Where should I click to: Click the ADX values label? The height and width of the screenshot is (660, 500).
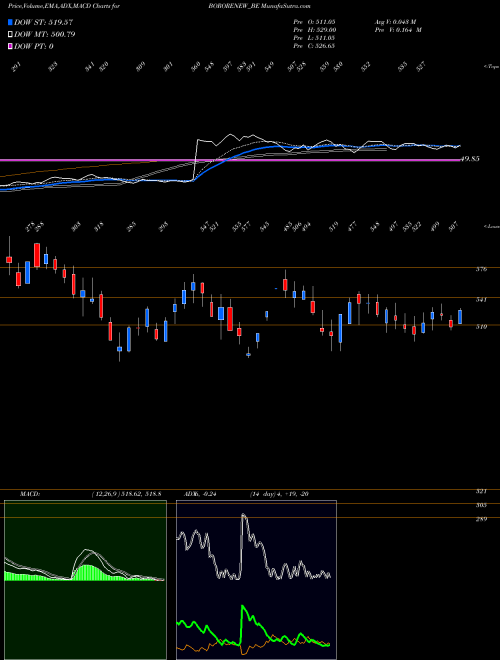coord(200,494)
